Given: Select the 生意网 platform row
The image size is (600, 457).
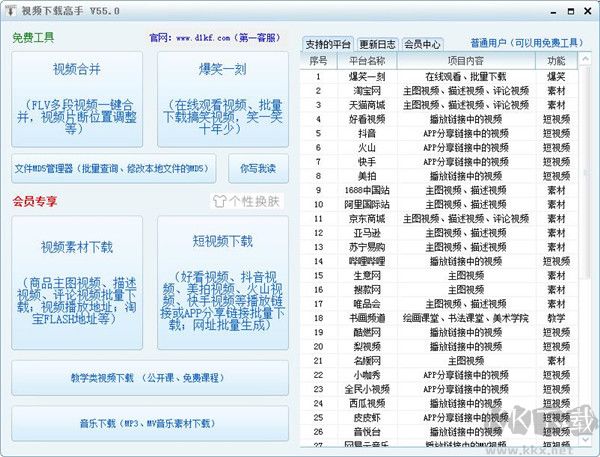Looking at the screenshot, I should [439, 275].
